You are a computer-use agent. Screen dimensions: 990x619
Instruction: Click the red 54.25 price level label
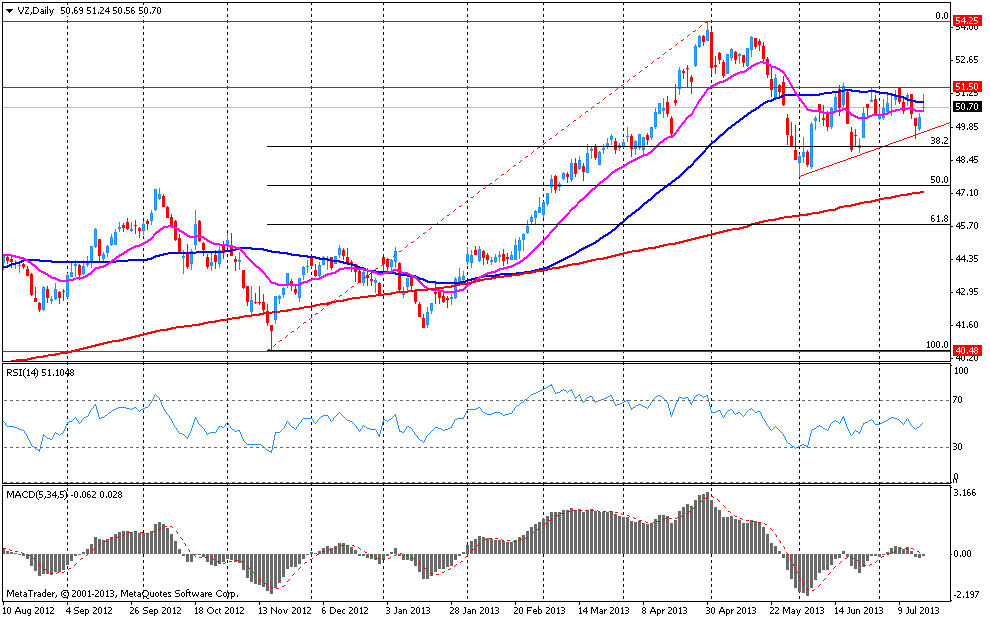967,21
